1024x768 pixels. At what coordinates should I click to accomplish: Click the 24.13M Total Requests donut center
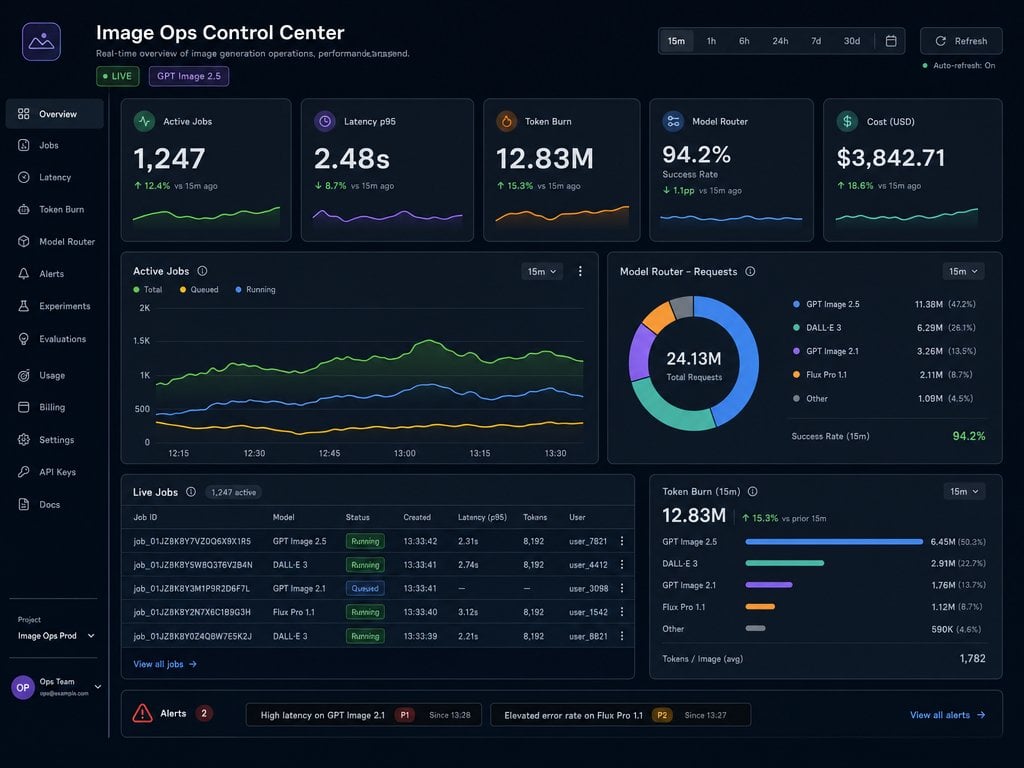[x=694, y=365]
